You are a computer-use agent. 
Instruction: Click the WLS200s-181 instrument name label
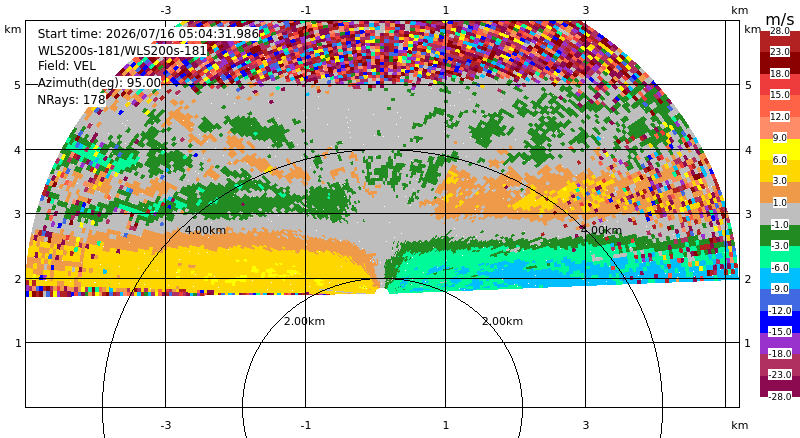pos(122,51)
